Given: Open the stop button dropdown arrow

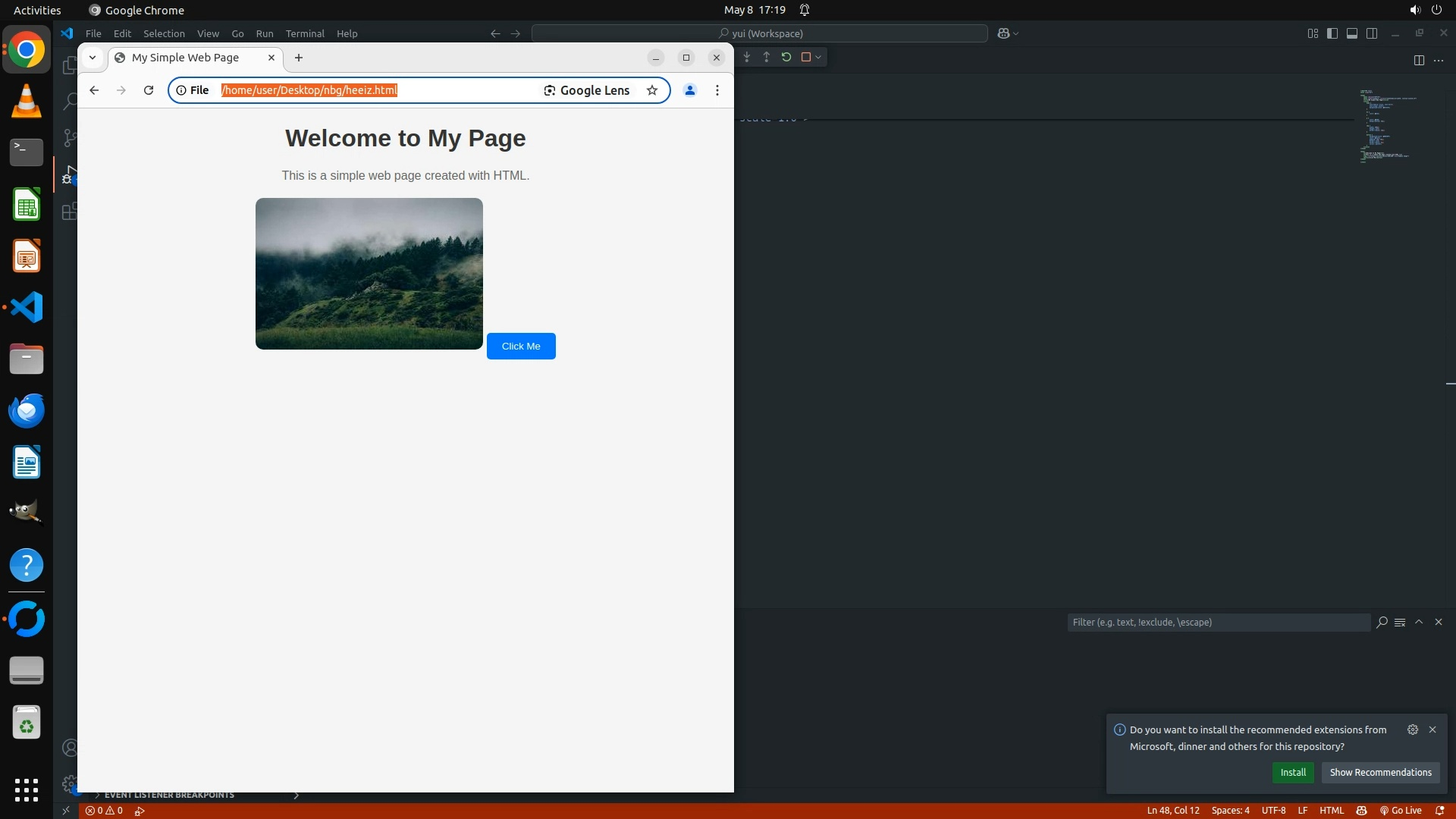Looking at the screenshot, I should coord(818,57).
